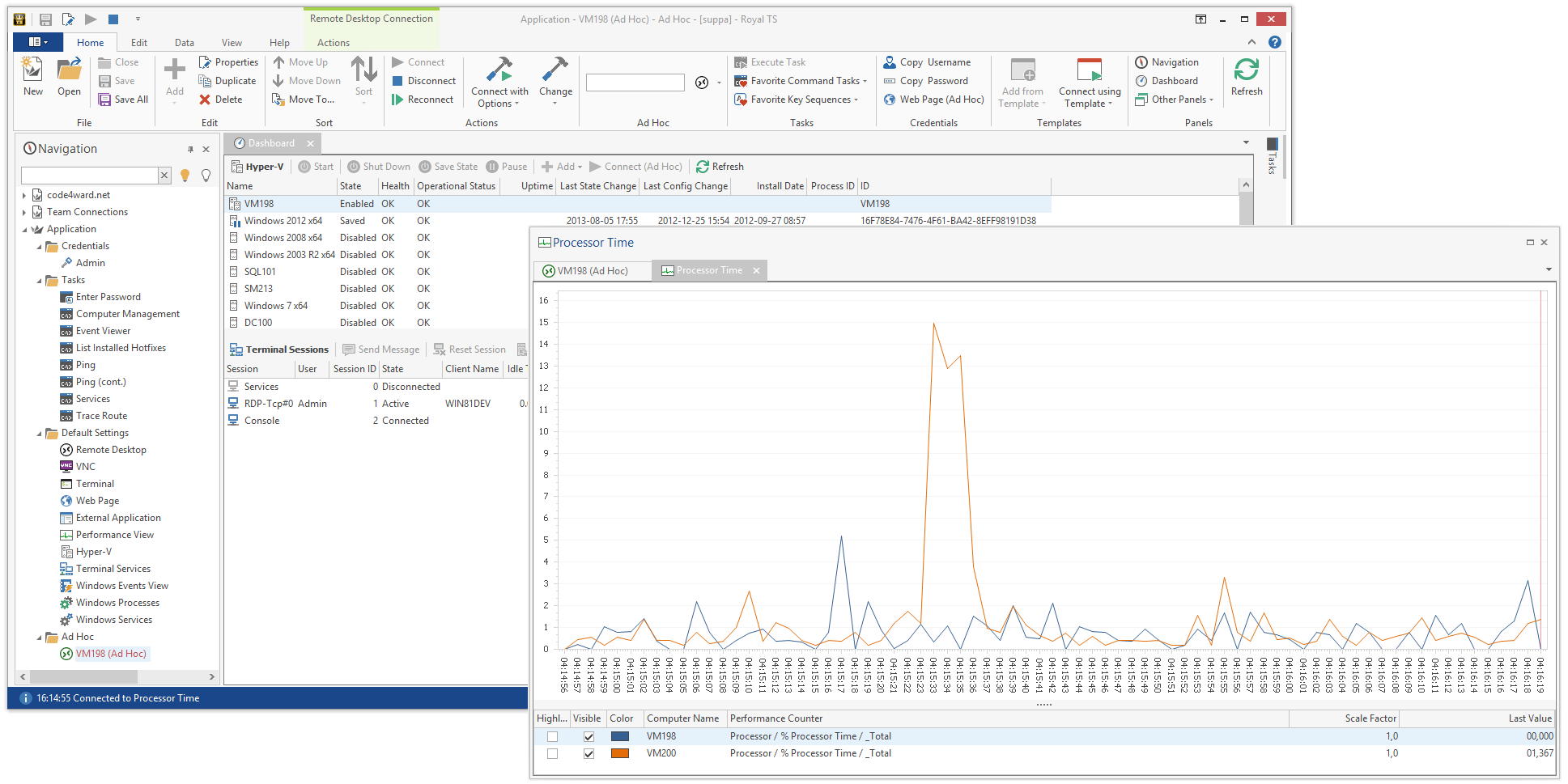Click Connect (Ad Hoc) in Hyper-V toolbar

click(x=635, y=167)
